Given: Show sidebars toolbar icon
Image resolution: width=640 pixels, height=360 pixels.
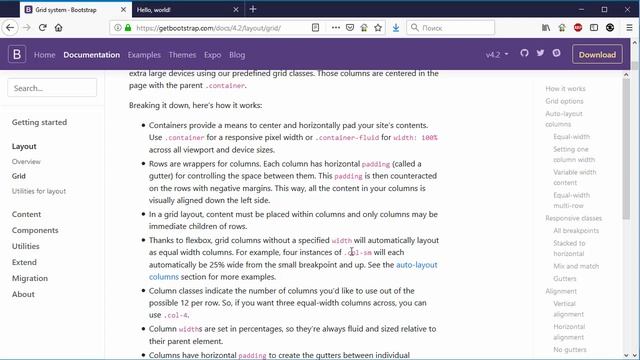Looking at the screenshot, I should 594,28.
